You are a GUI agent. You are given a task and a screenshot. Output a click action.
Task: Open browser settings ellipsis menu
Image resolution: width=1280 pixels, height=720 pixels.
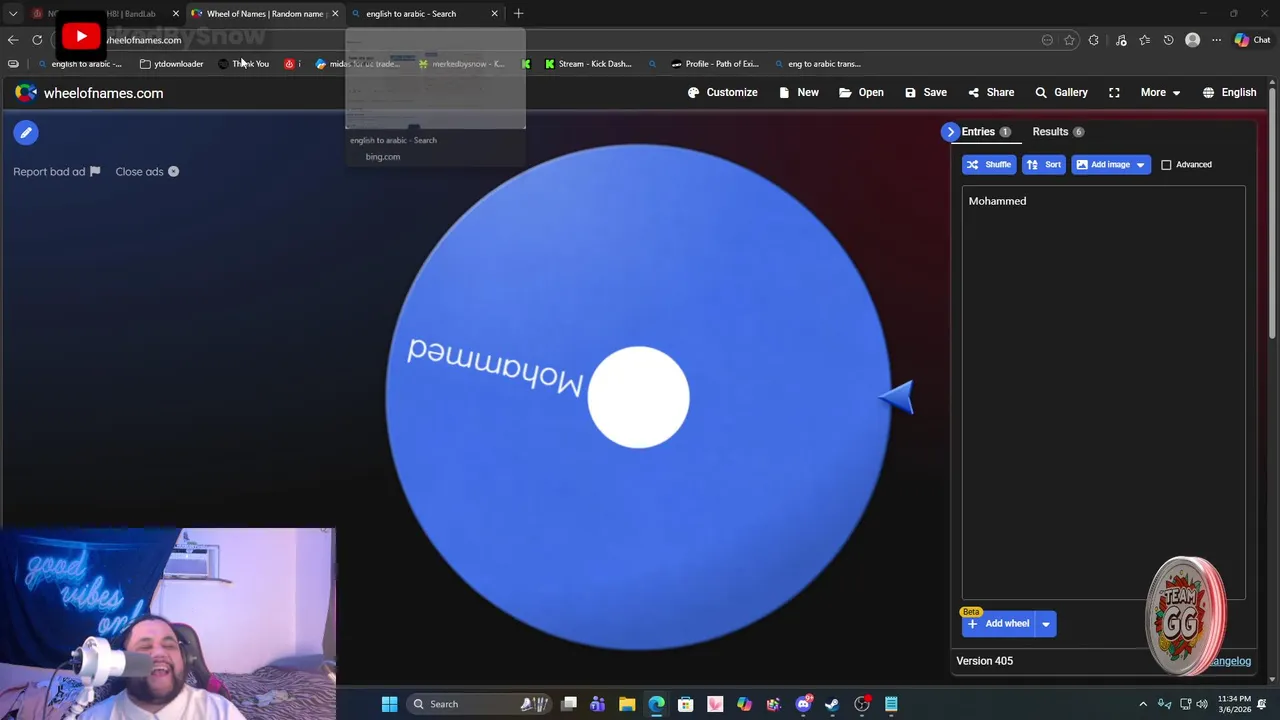(x=1216, y=40)
